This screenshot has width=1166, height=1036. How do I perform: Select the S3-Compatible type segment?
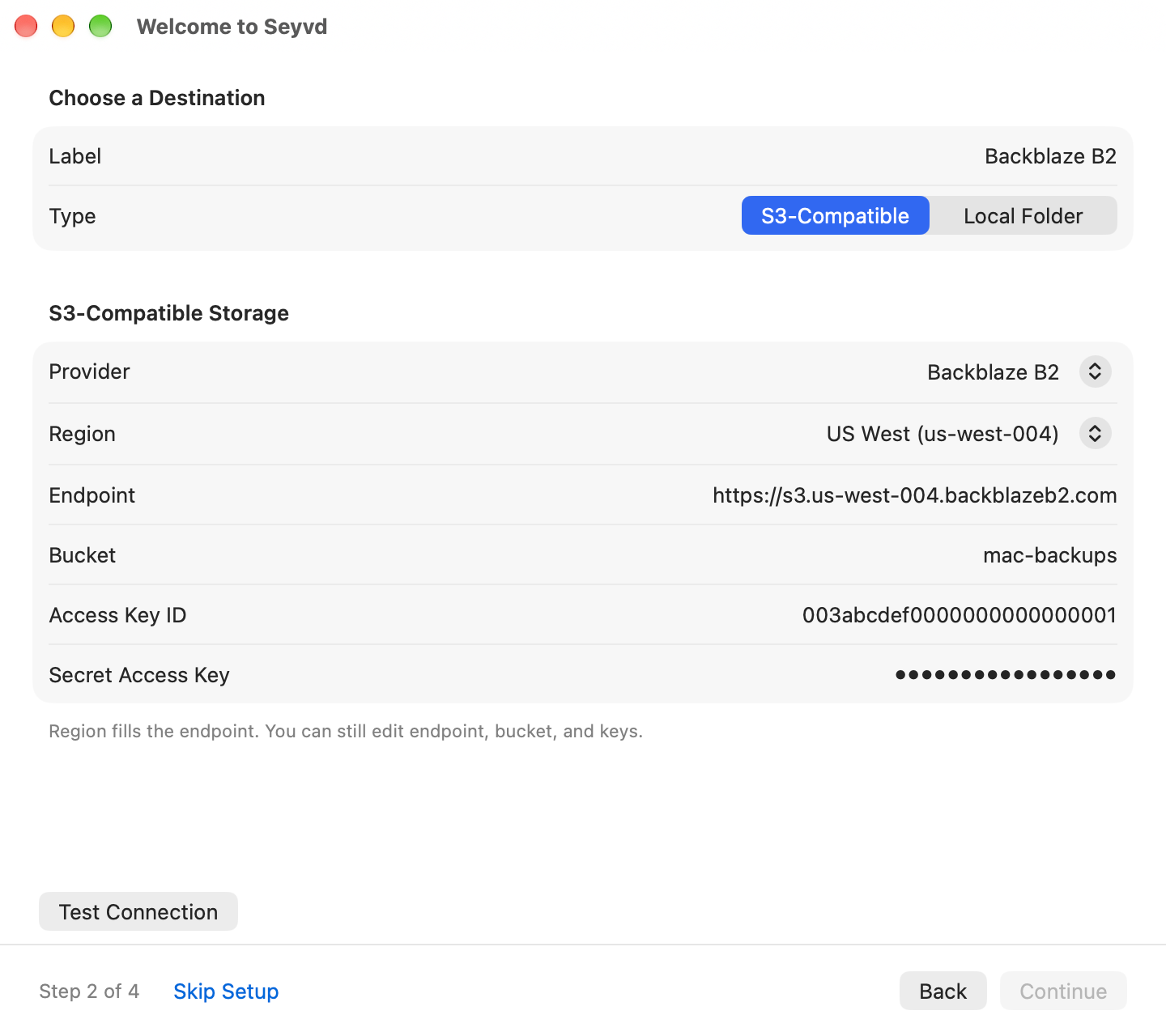(x=835, y=216)
